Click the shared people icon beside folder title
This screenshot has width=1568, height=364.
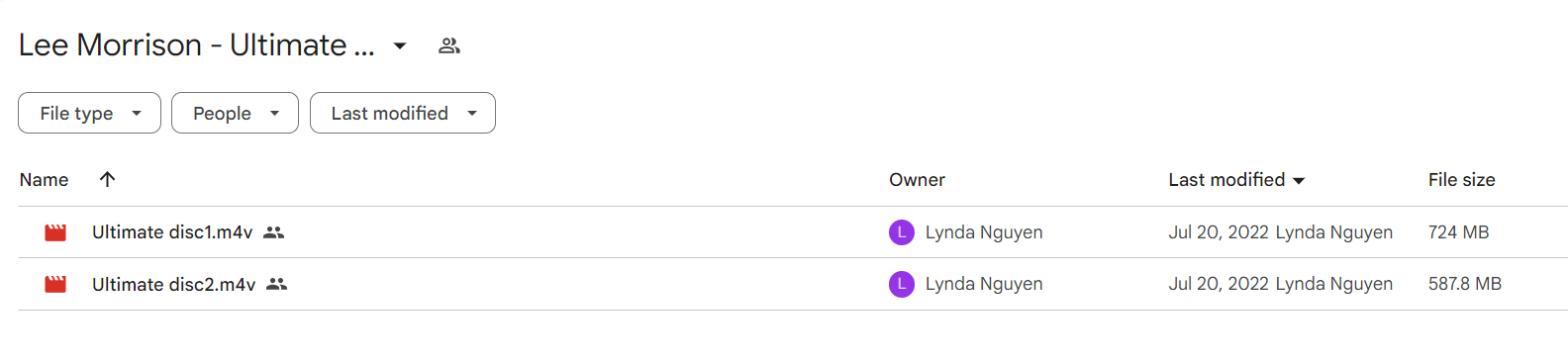[449, 45]
